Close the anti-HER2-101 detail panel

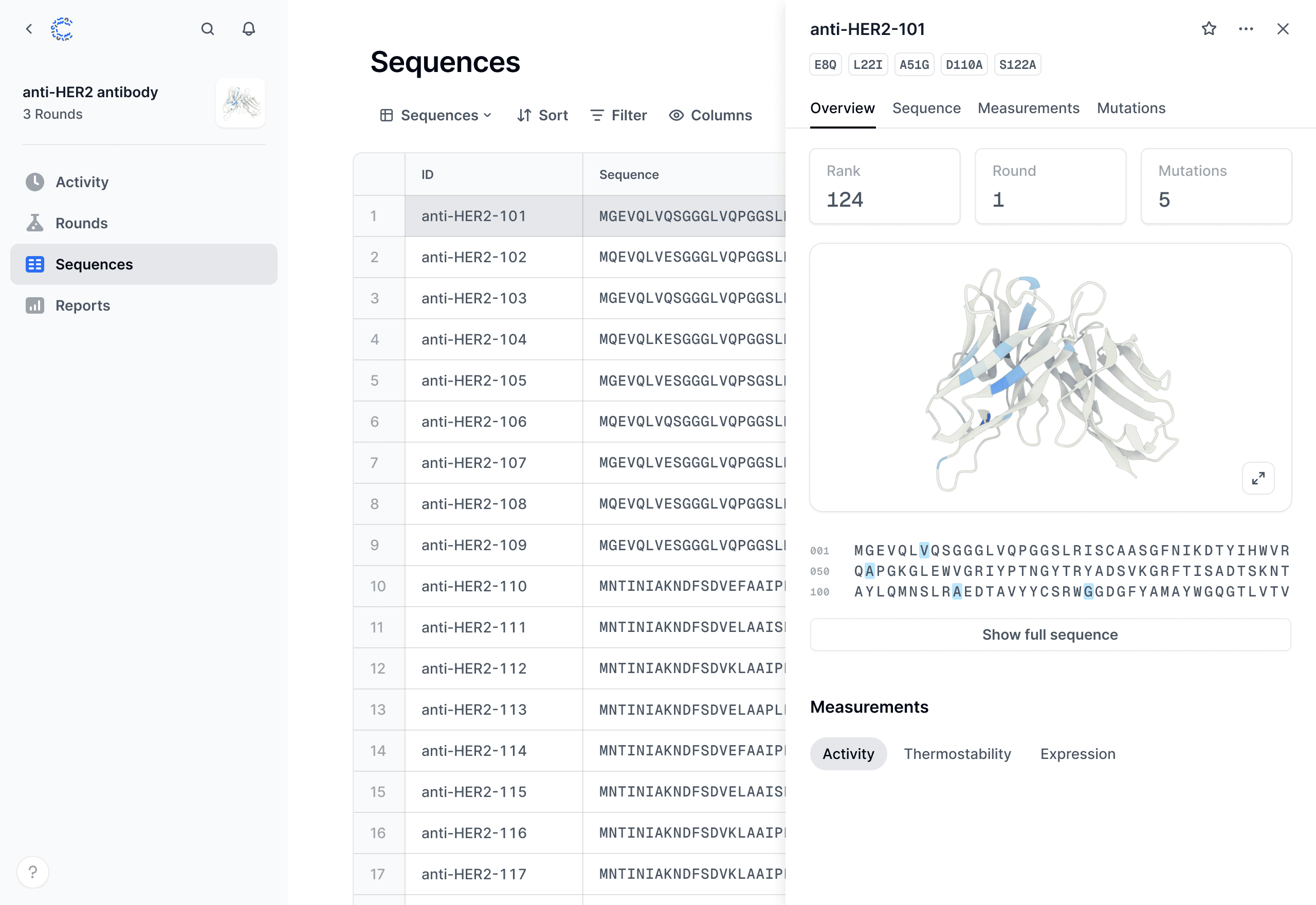[1283, 29]
